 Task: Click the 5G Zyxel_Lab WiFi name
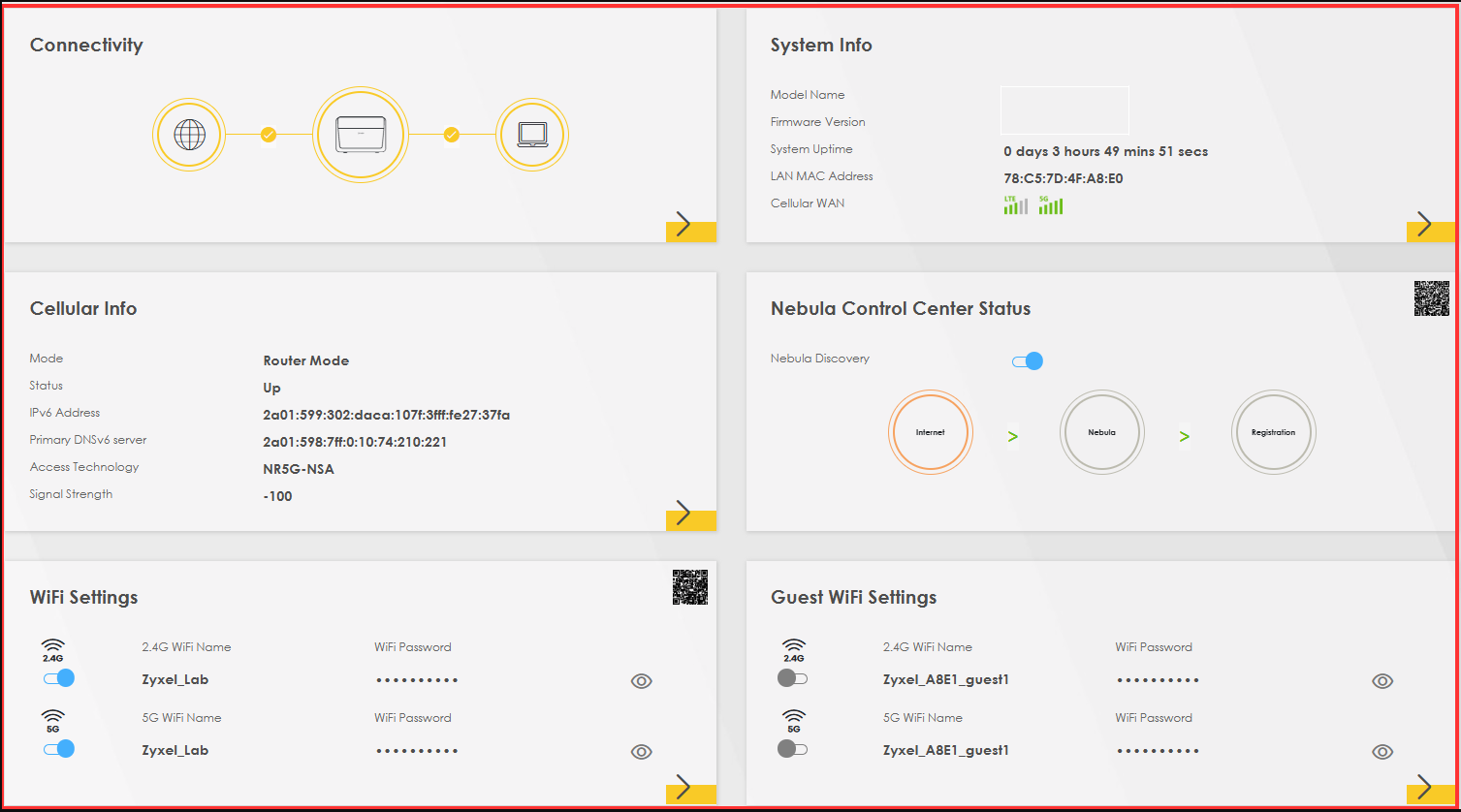point(175,751)
